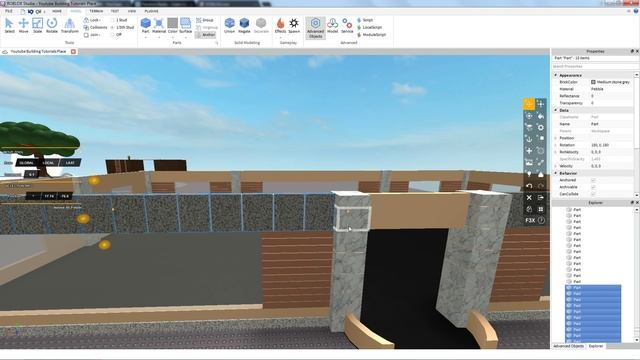This screenshot has height=360, width=640.
Task: Collapse the Behavior section
Action: point(556,173)
